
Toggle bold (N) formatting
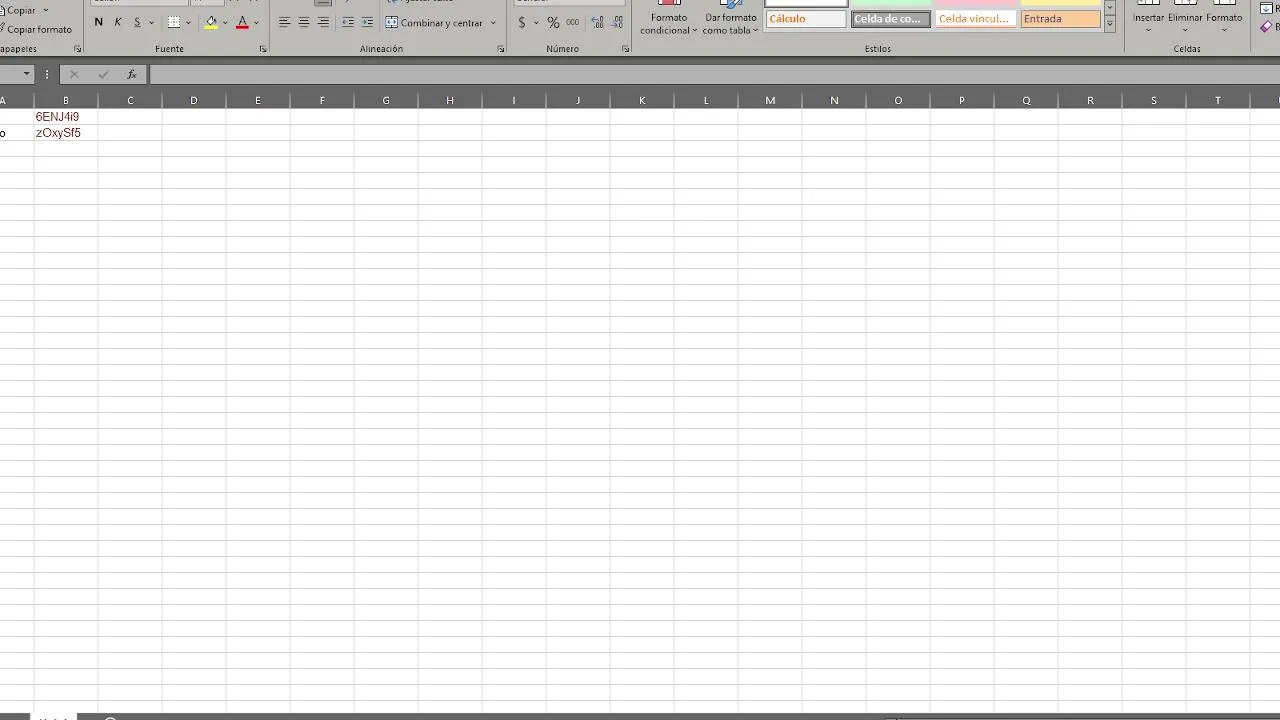tap(98, 22)
